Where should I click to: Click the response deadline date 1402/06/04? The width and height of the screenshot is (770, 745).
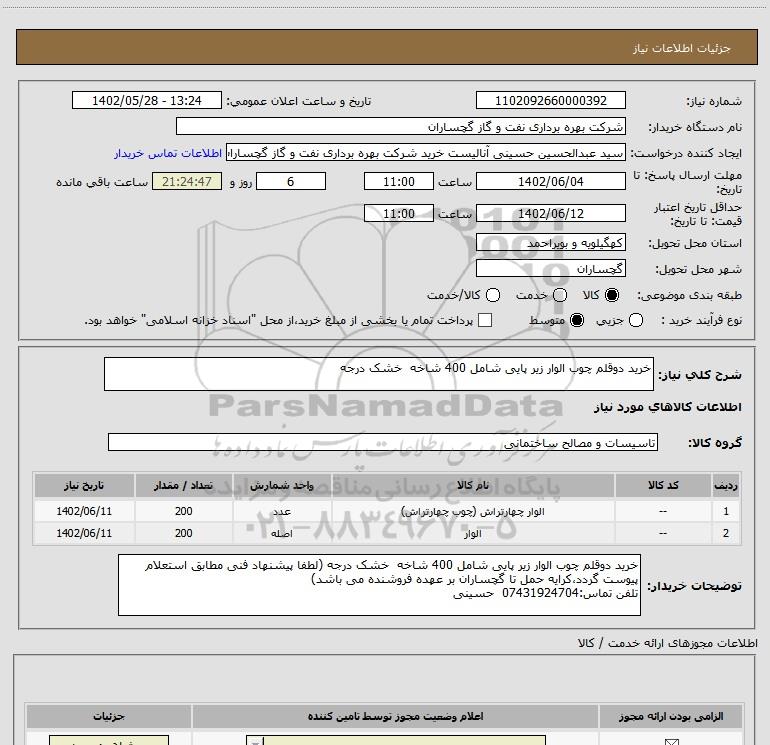coord(550,181)
